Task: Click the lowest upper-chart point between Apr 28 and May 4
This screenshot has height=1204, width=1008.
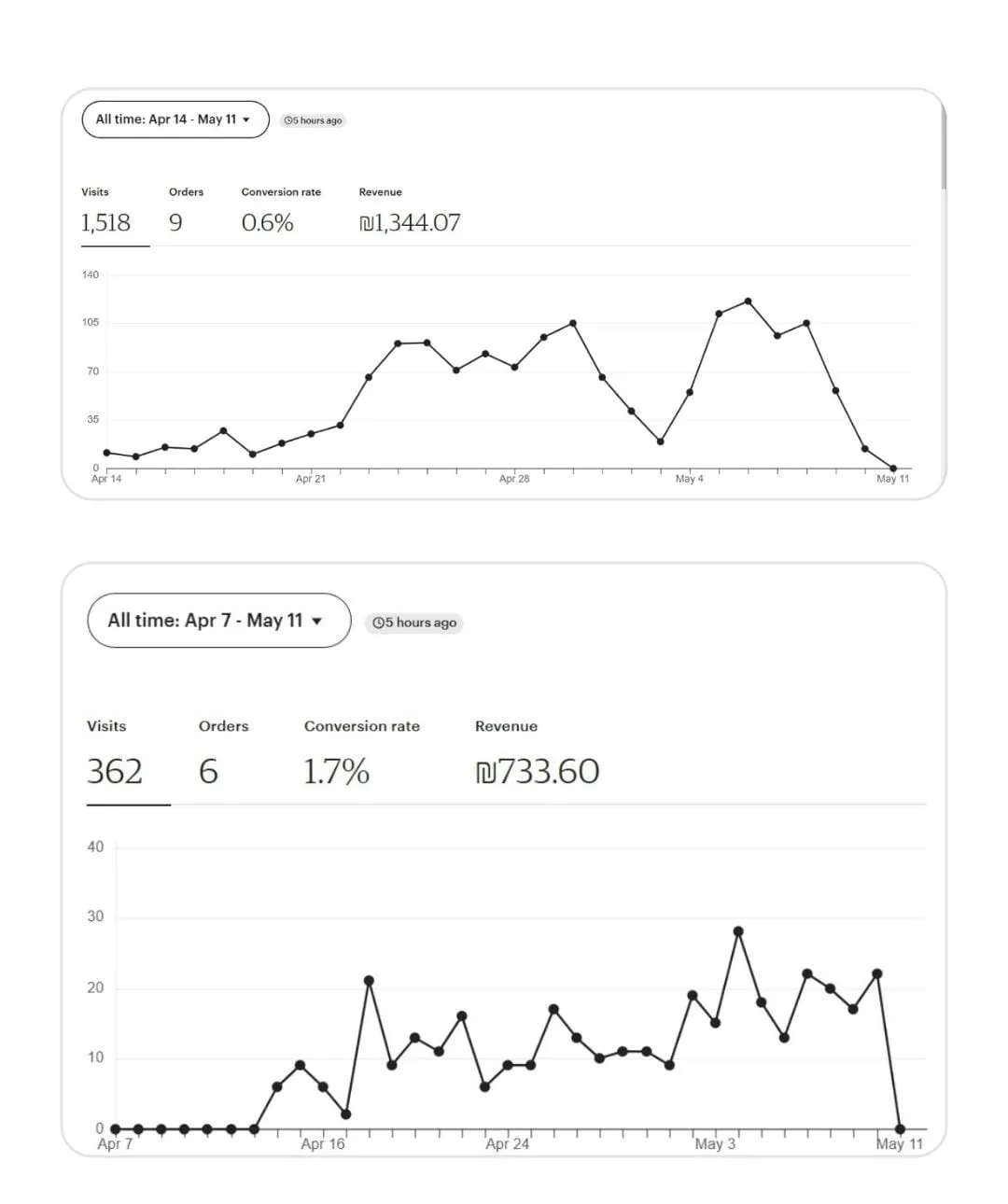Action: point(660,441)
